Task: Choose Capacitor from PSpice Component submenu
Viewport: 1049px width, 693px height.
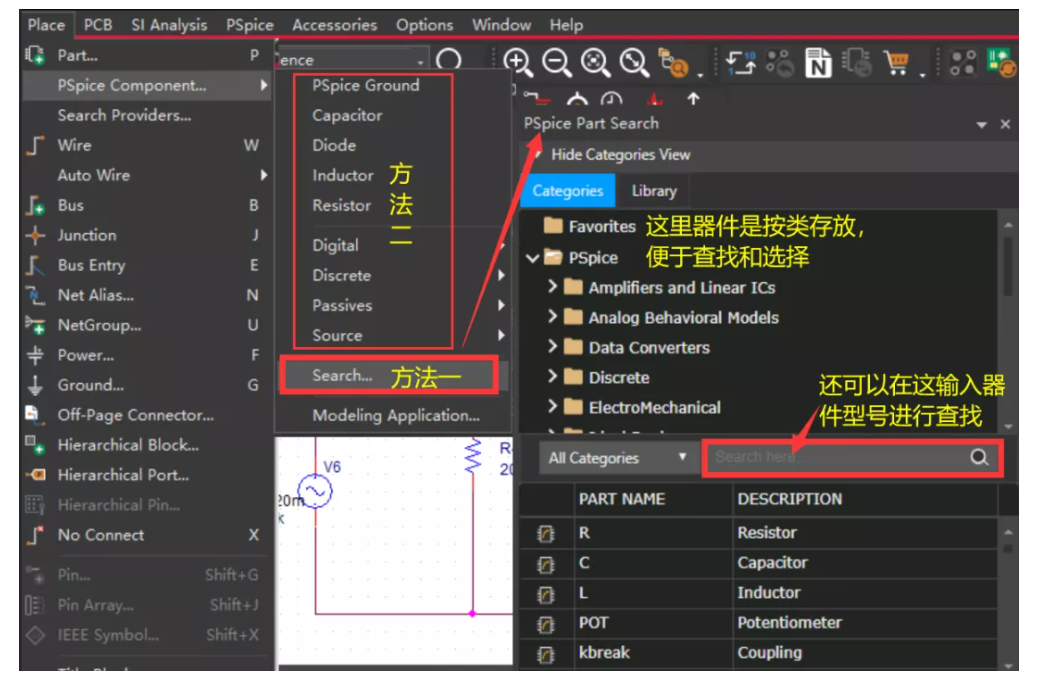Action: tap(347, 116)
